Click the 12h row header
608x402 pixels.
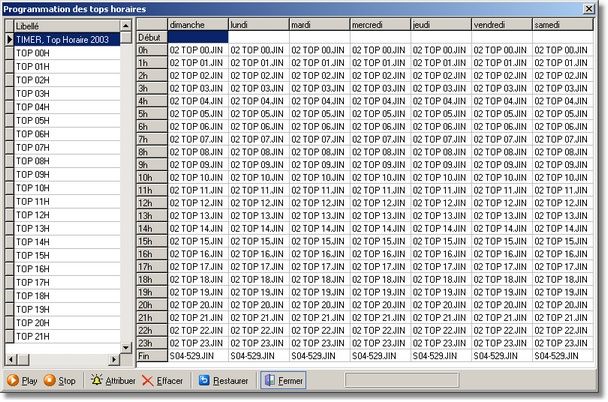152,203
